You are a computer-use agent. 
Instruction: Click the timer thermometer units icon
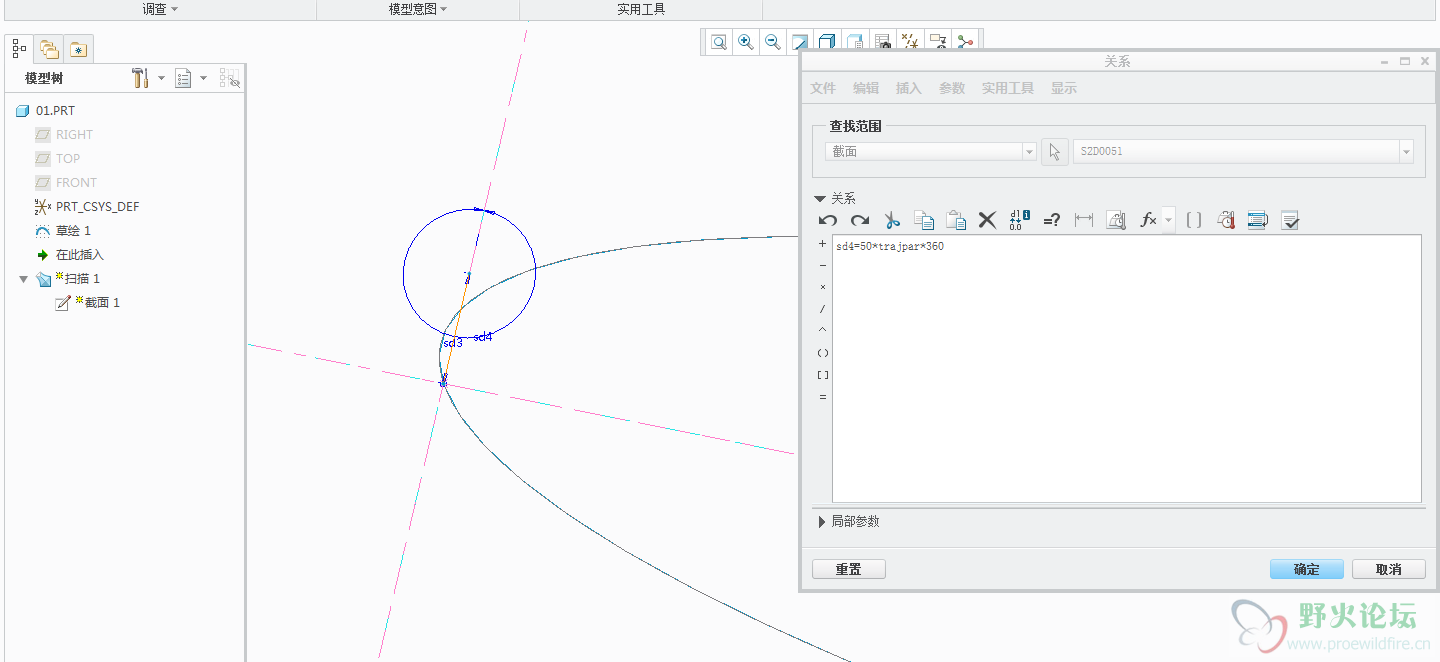pyautogui.click(x=1226, y=220)
